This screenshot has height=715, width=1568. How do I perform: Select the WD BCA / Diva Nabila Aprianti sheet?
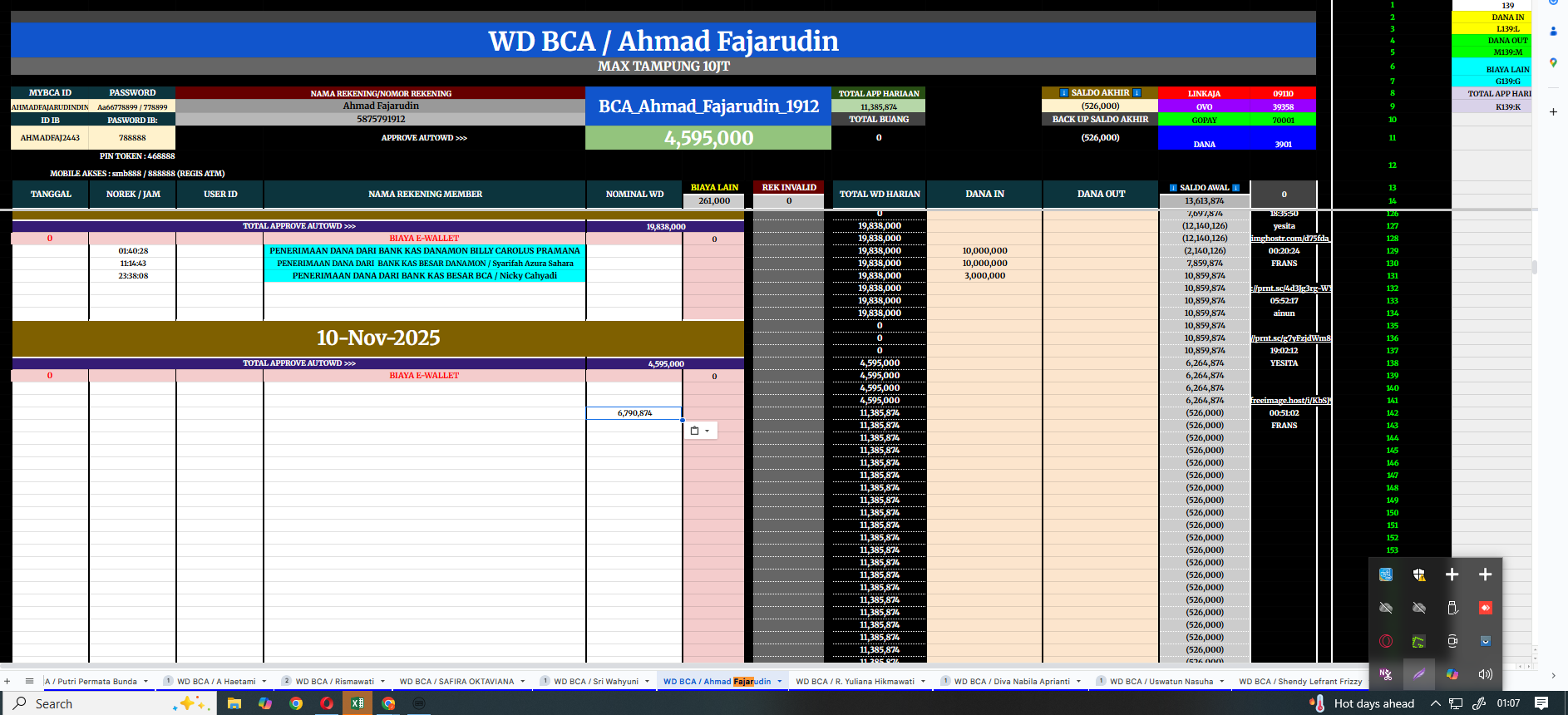coord(1012,681)
